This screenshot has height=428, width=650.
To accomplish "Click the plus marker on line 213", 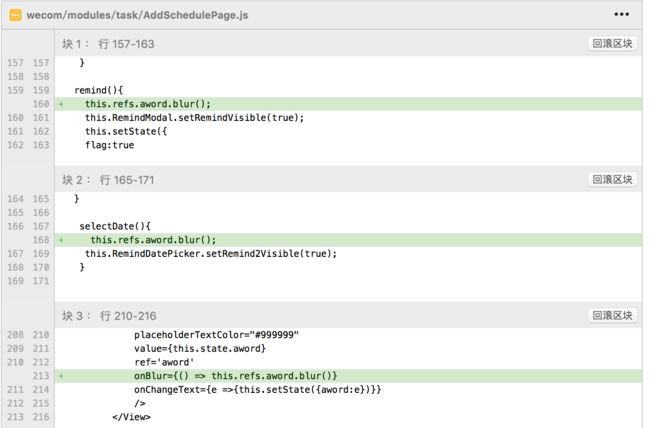I will [61, 376].
